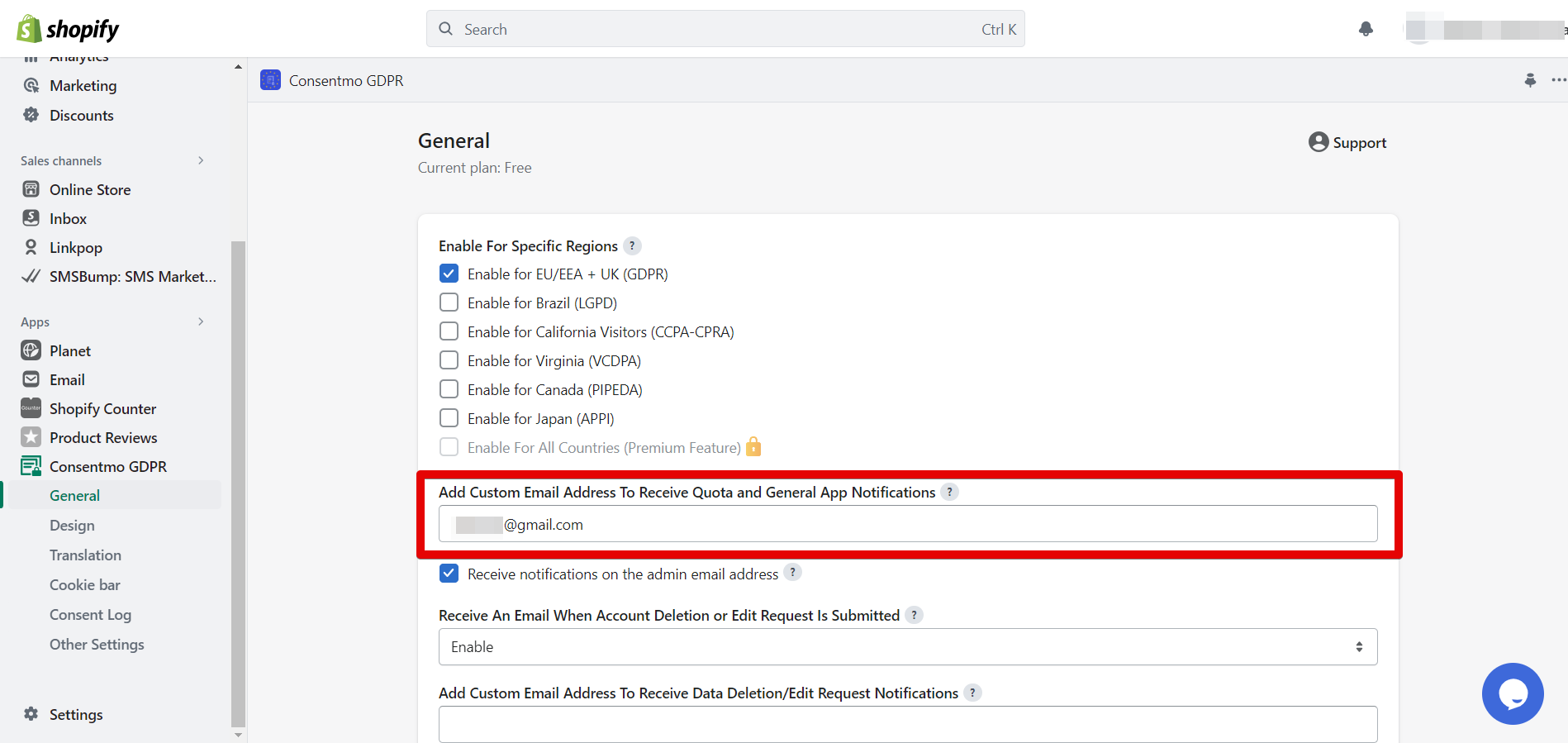Click the quota notifications email field
This screenshot has width=1568, height=743.
[908, 524]
